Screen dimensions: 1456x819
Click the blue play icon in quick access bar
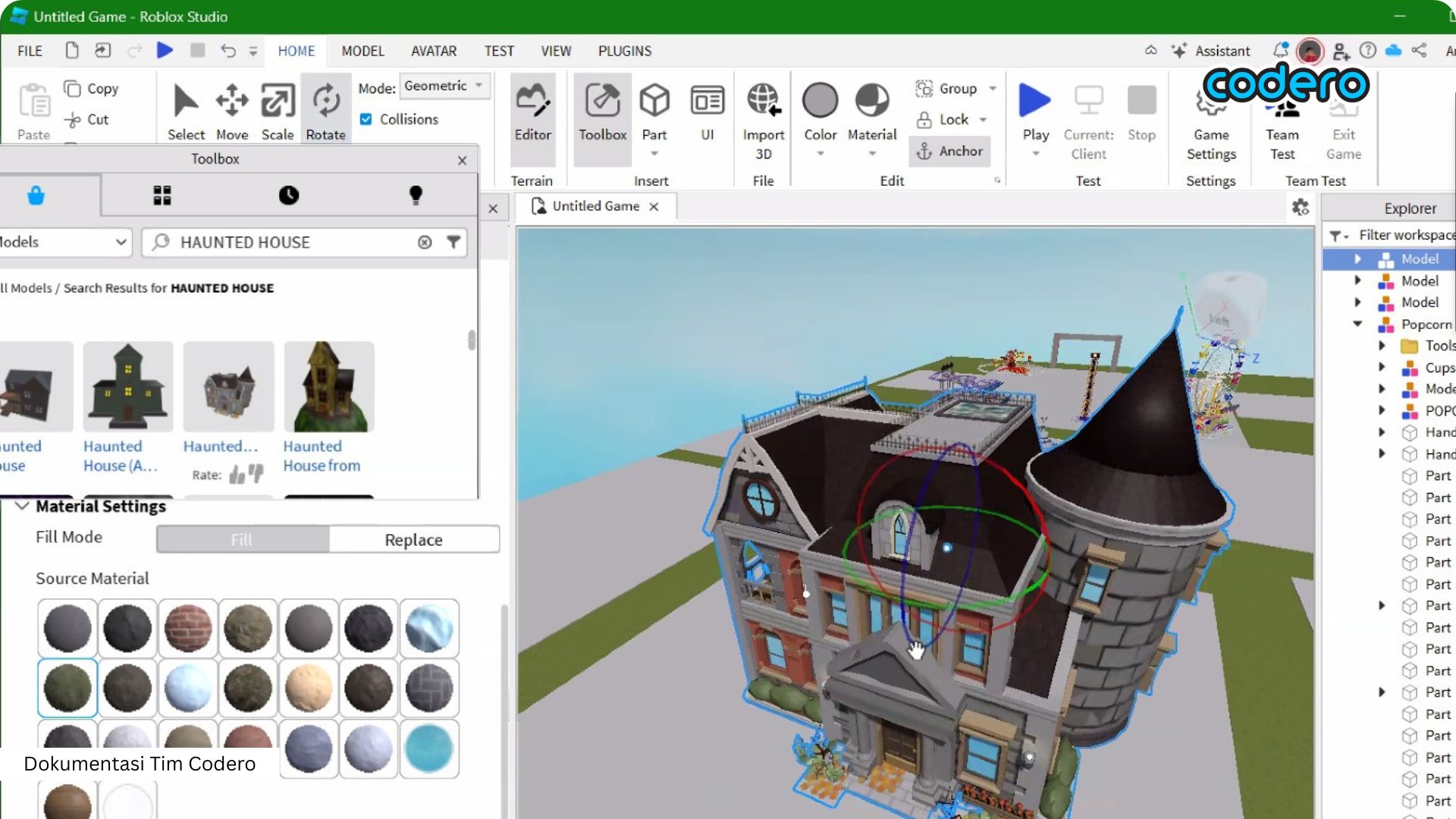click(165, 50)
